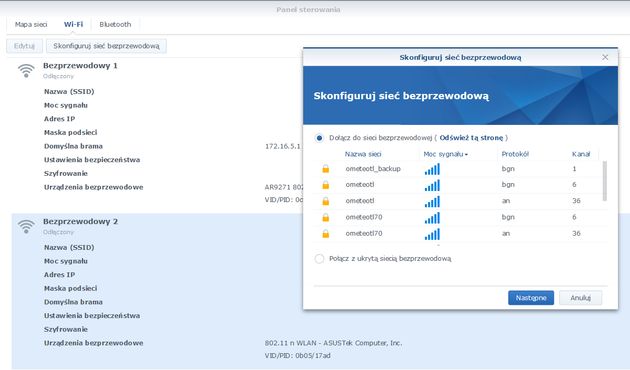This screenshot has width=630, height=370.
Task: Click signal bars of ometeotl70 channel 6 row
Action: click(x=432, y=218)
